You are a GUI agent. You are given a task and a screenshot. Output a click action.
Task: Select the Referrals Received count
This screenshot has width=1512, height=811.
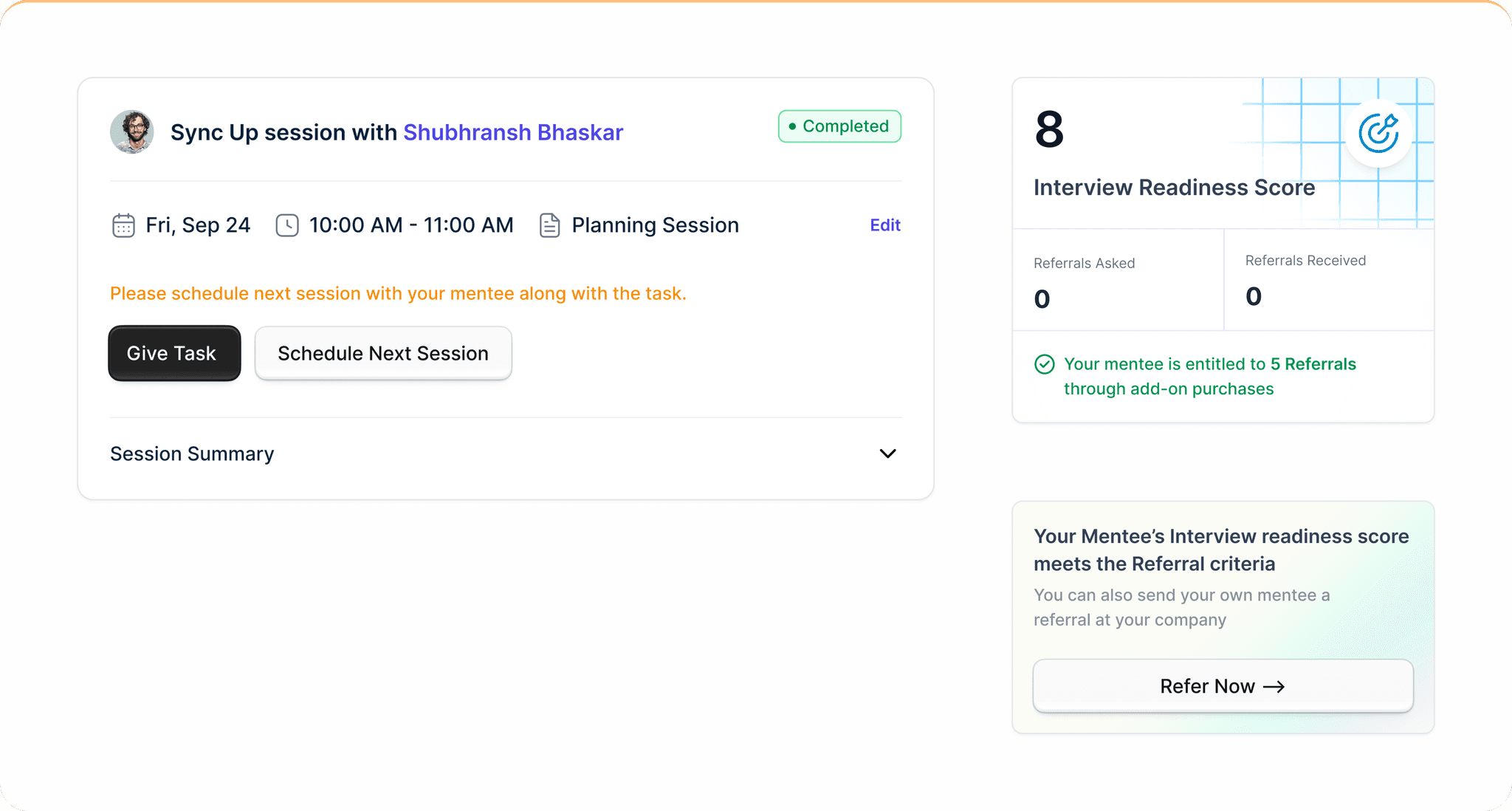click(x=1254, y=296)
